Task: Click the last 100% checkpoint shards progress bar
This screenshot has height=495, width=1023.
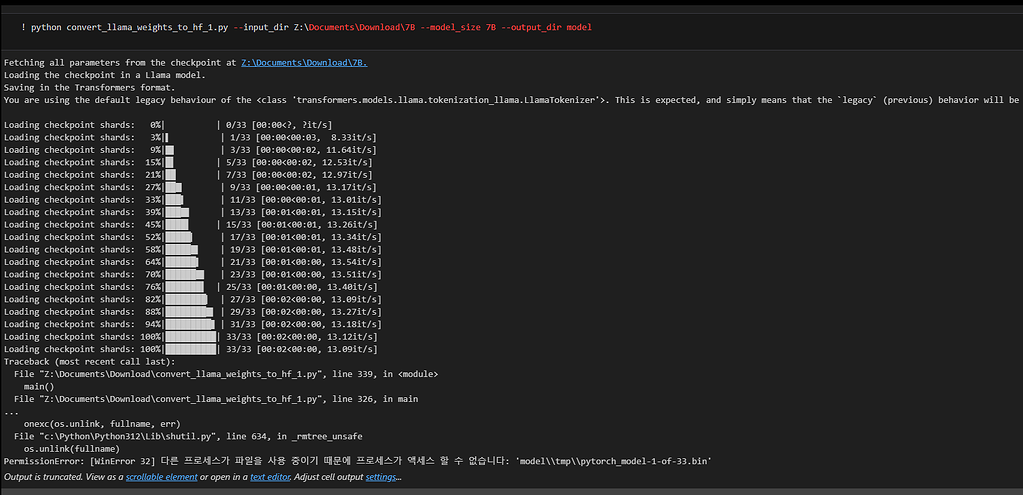Action: coord(191,349)
